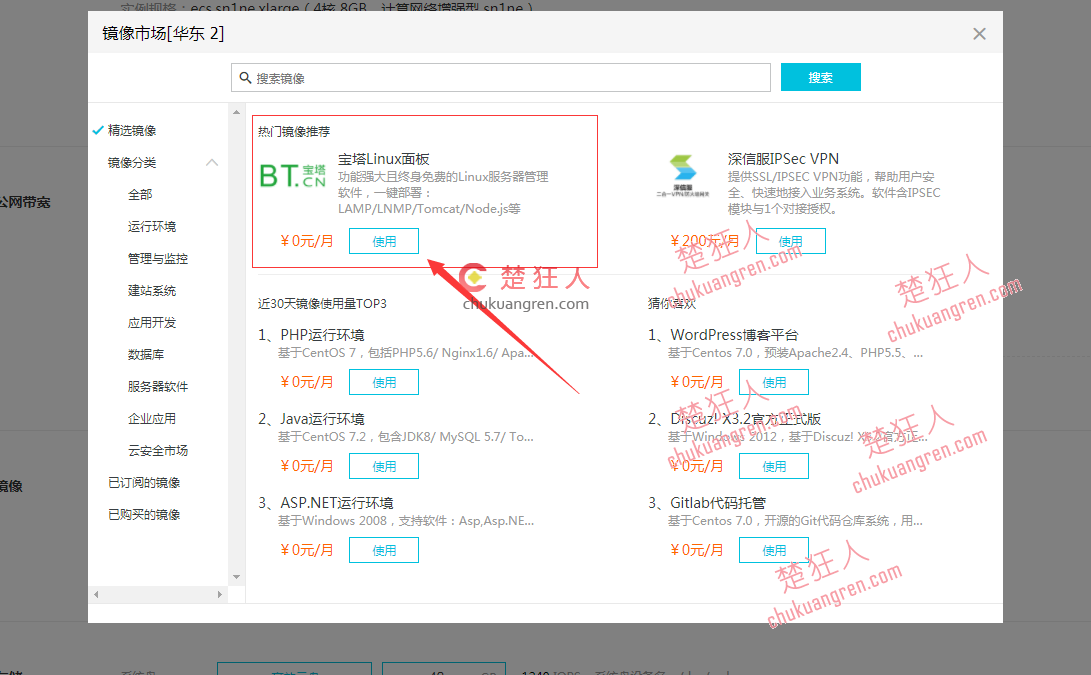Click 使用 for Java运行环境
The image size is (1091, 675).
(384, 466)
